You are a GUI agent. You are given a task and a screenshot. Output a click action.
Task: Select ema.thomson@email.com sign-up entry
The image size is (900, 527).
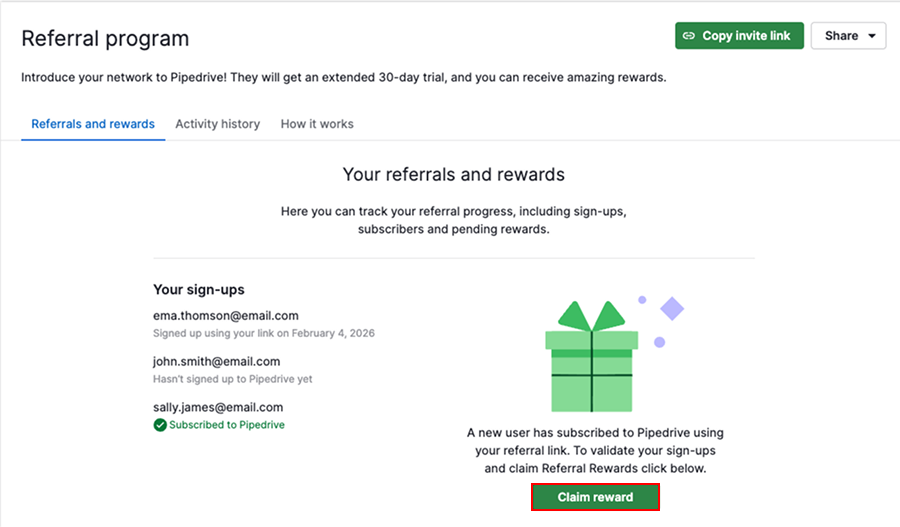pos(226,316)
